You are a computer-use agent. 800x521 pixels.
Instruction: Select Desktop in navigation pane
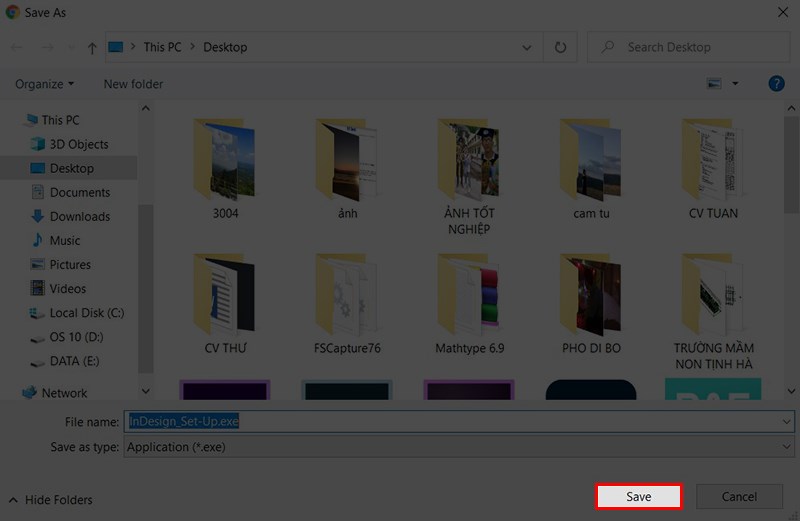tap(71, 168)
